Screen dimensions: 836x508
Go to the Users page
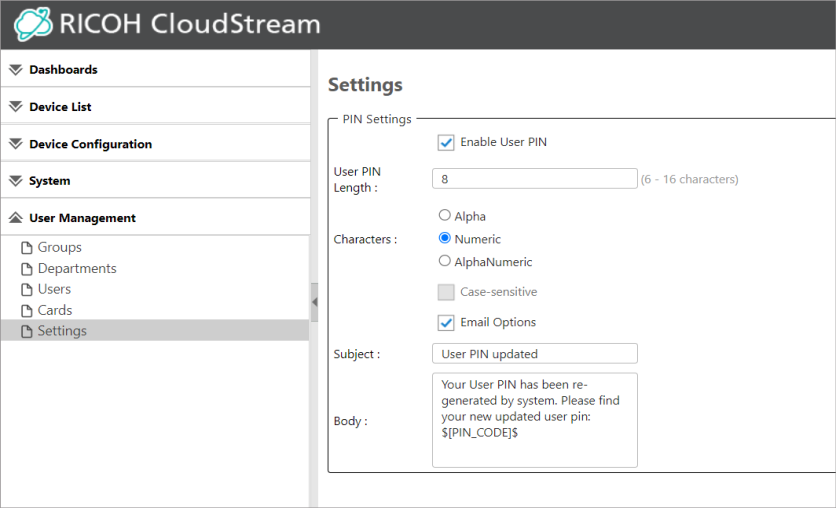pyautogui.click(x=54, y=290)
